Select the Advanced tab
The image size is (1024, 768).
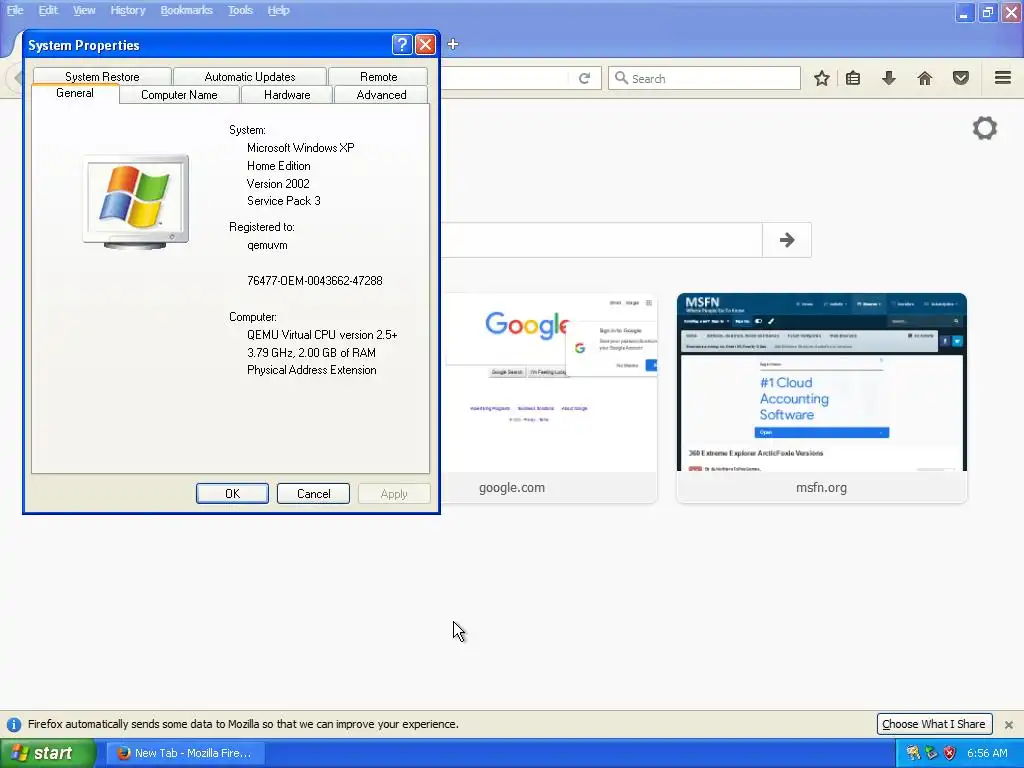381,95
